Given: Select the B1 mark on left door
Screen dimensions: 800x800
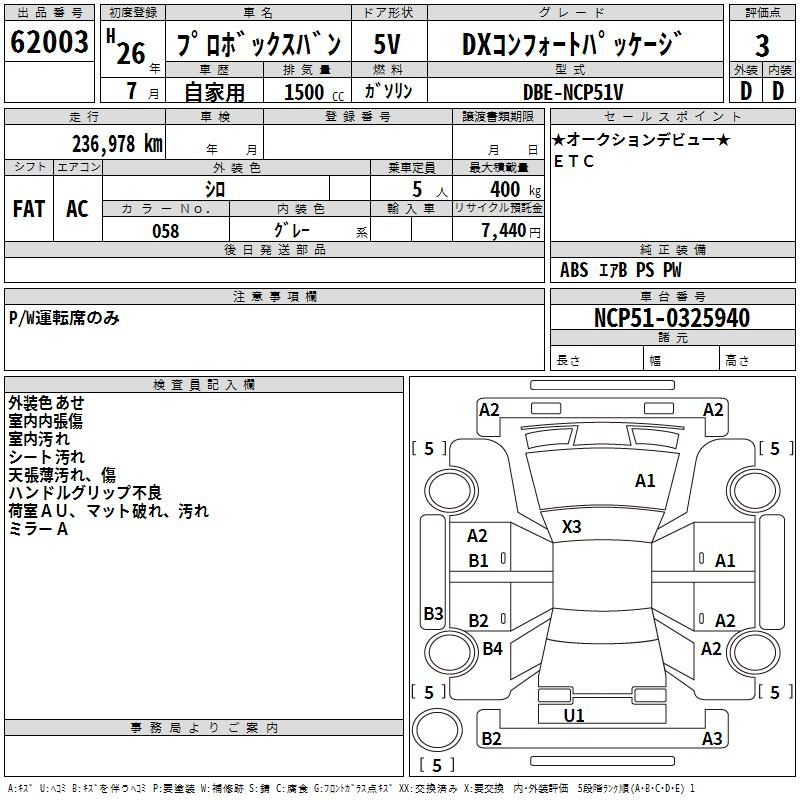Looking at the screenshot, I should point(479,561).
